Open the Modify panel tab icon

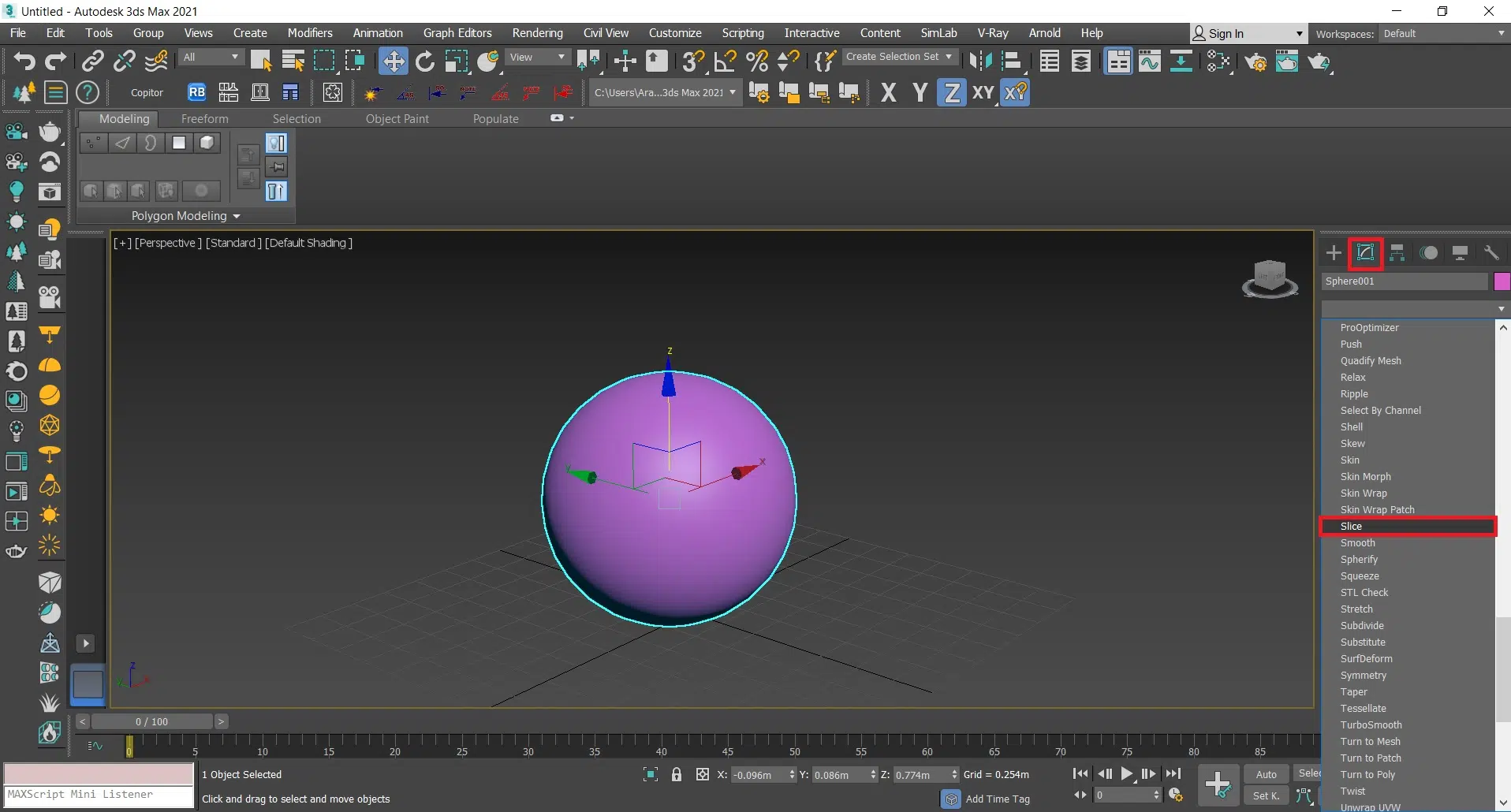(x=1365, y=253)
